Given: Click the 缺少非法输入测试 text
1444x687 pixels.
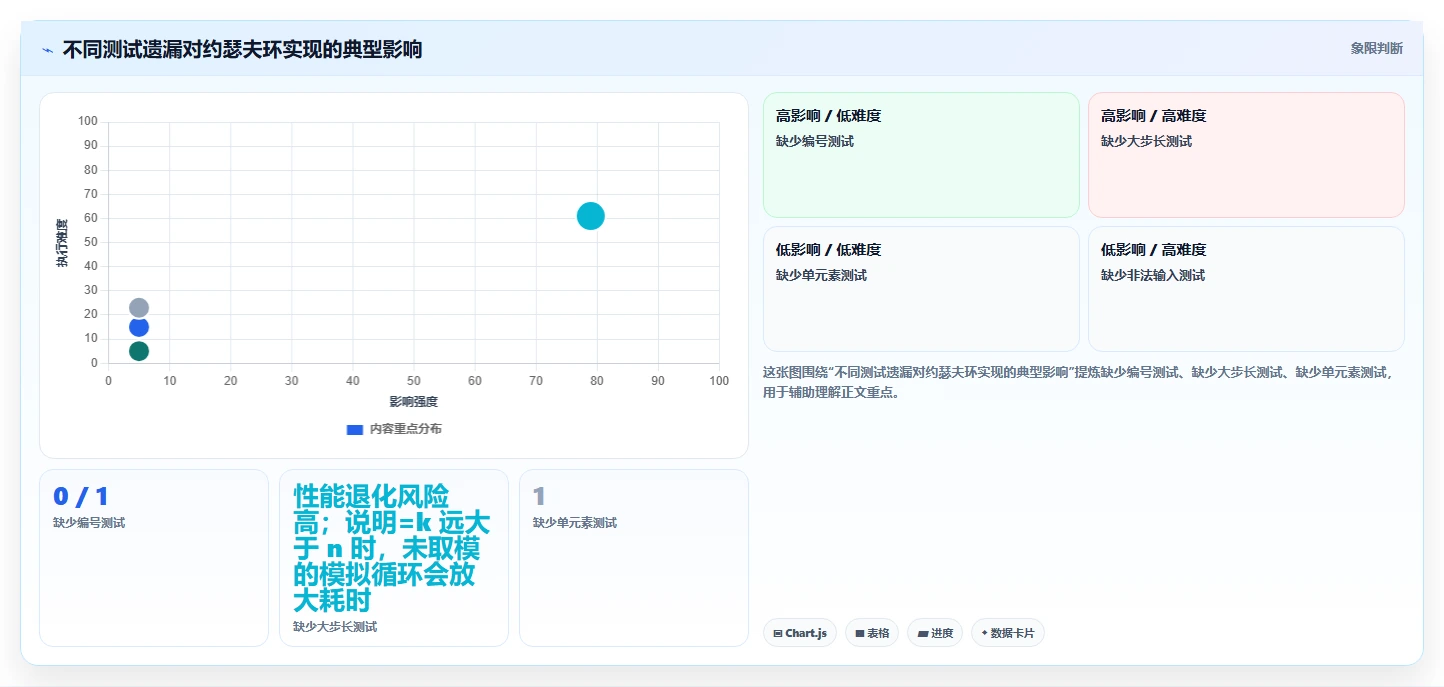Looking at the screenshot, I should 1153,275.
